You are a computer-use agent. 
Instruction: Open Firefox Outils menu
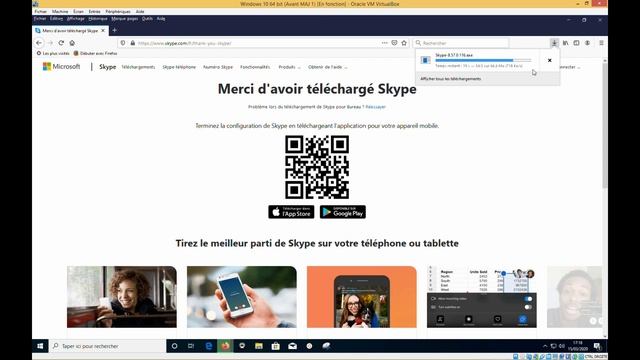147,19
